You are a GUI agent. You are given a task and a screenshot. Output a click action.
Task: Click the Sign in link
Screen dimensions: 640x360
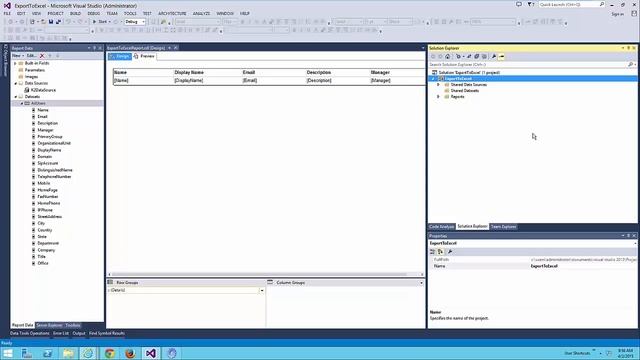click(618, 14)
